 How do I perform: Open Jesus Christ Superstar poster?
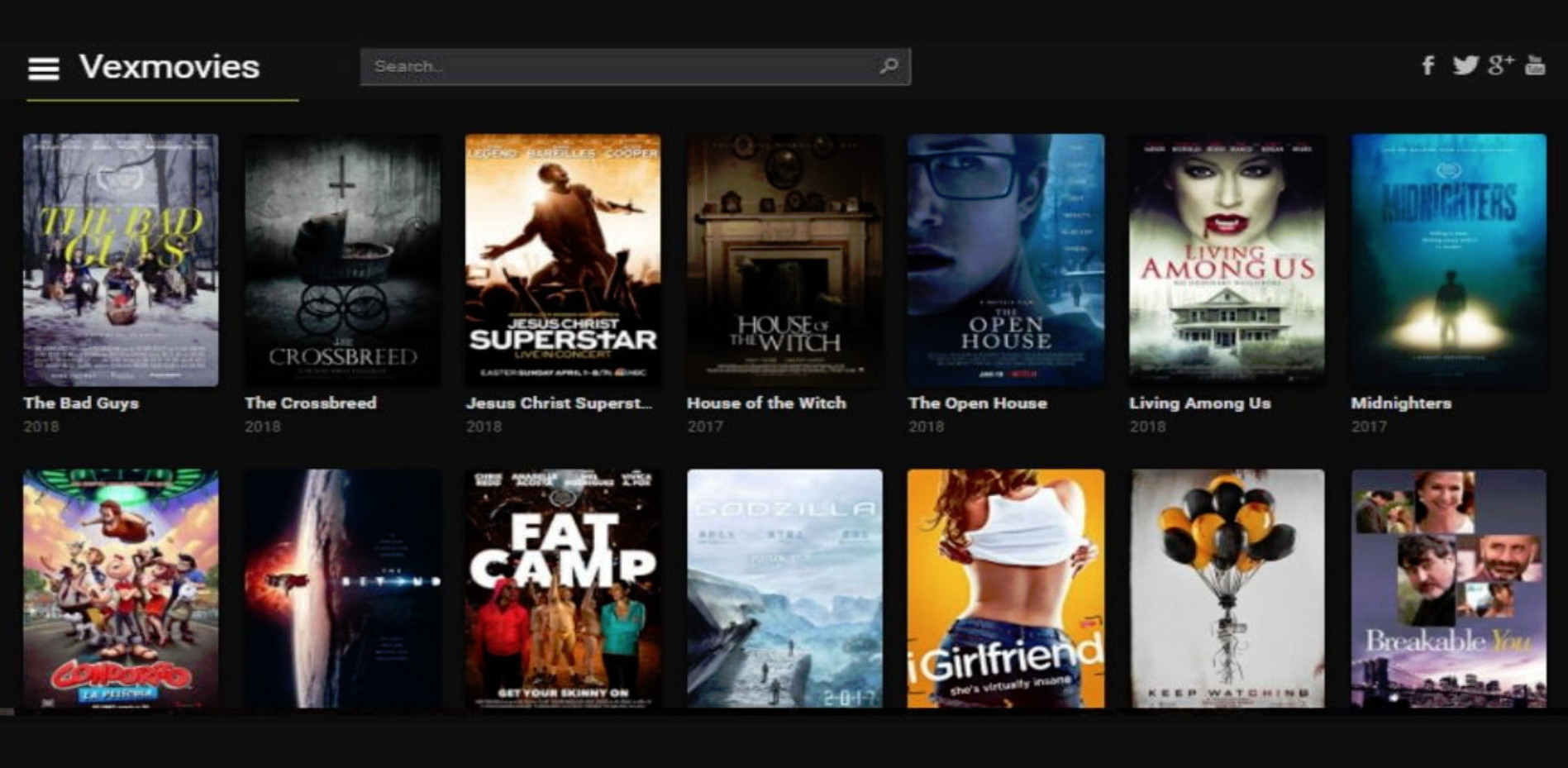[x=563, y=260]
